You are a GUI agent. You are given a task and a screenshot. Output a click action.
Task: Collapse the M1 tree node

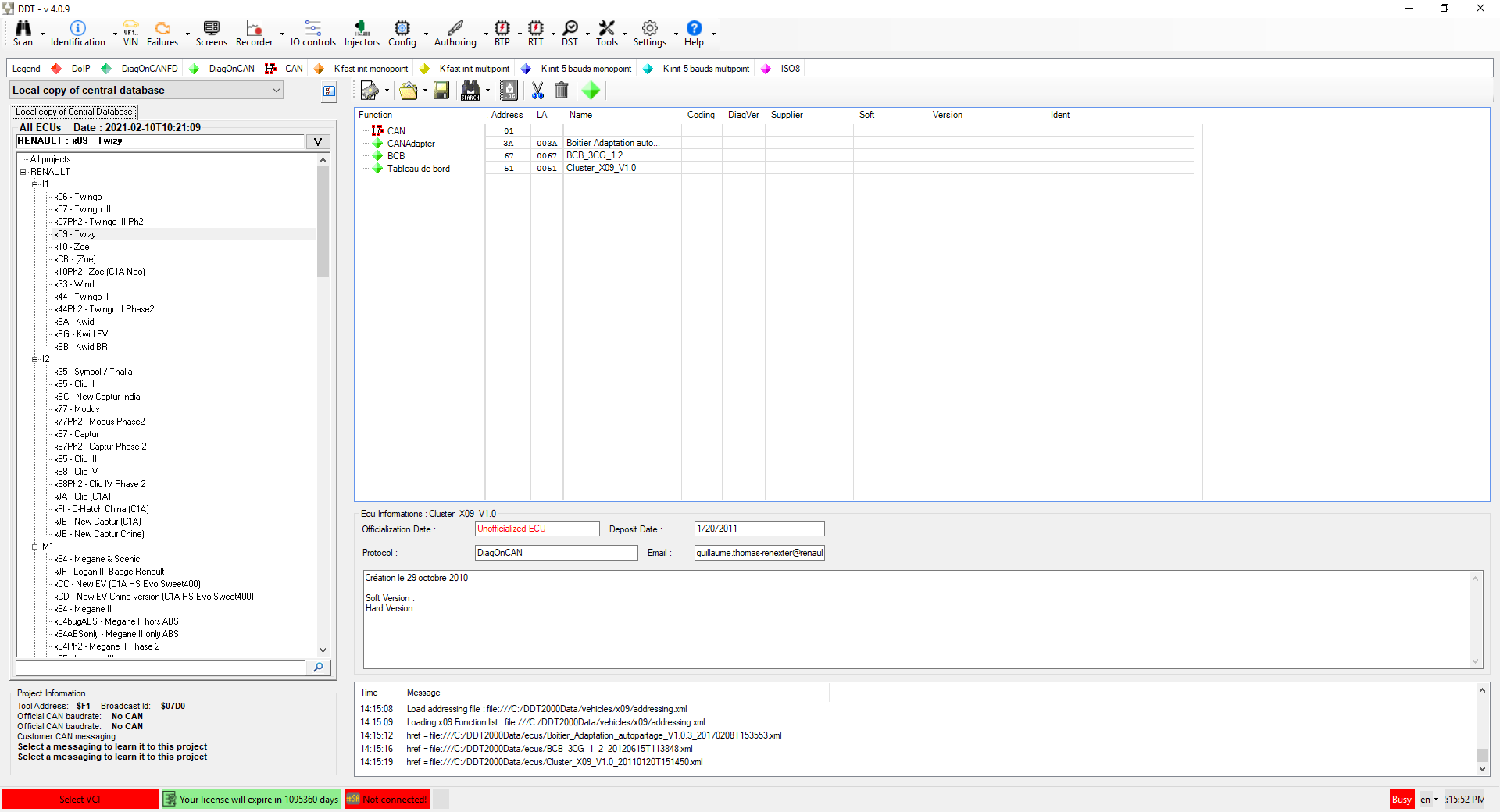35,547
